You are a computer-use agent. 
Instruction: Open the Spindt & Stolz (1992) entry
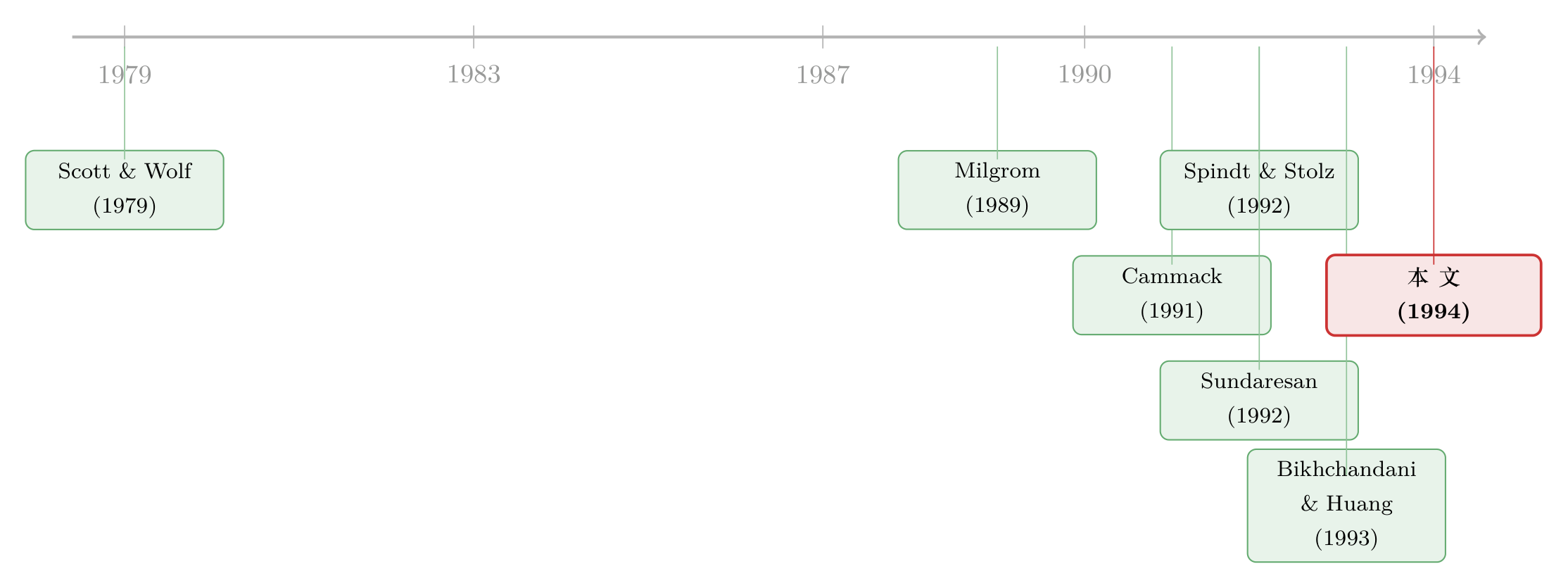click(1259, 190)
